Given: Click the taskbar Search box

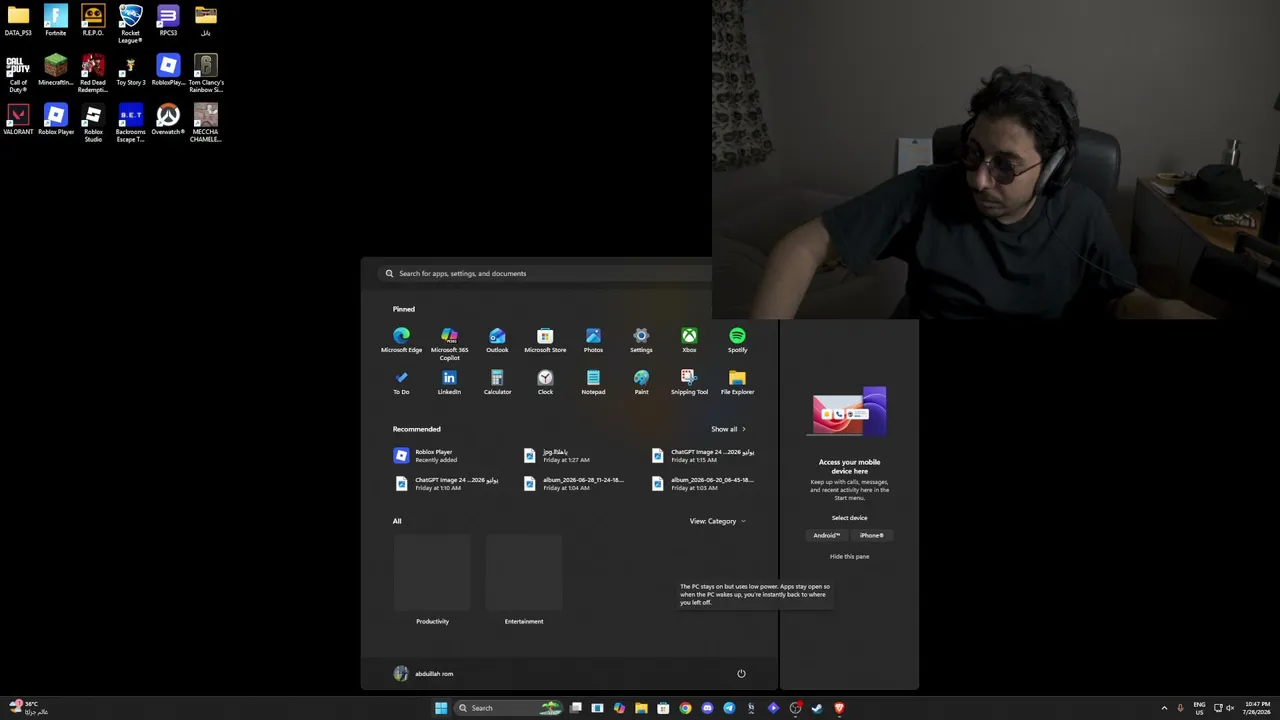Looking at the screenshot, I should pos(507,708).
